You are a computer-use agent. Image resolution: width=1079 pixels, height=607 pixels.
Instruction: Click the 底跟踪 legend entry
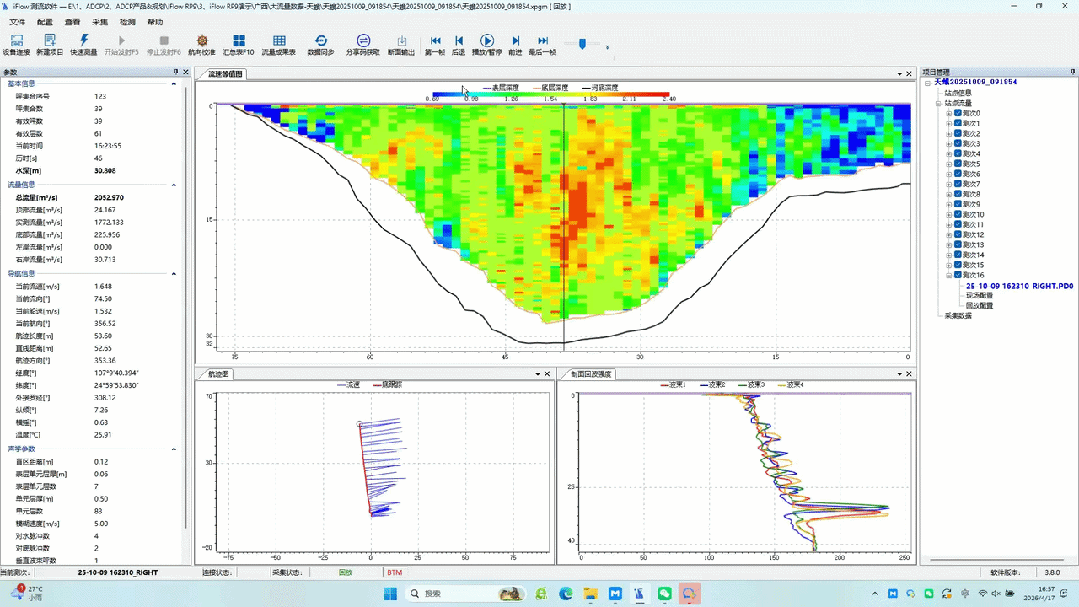(x=387, y=385)
